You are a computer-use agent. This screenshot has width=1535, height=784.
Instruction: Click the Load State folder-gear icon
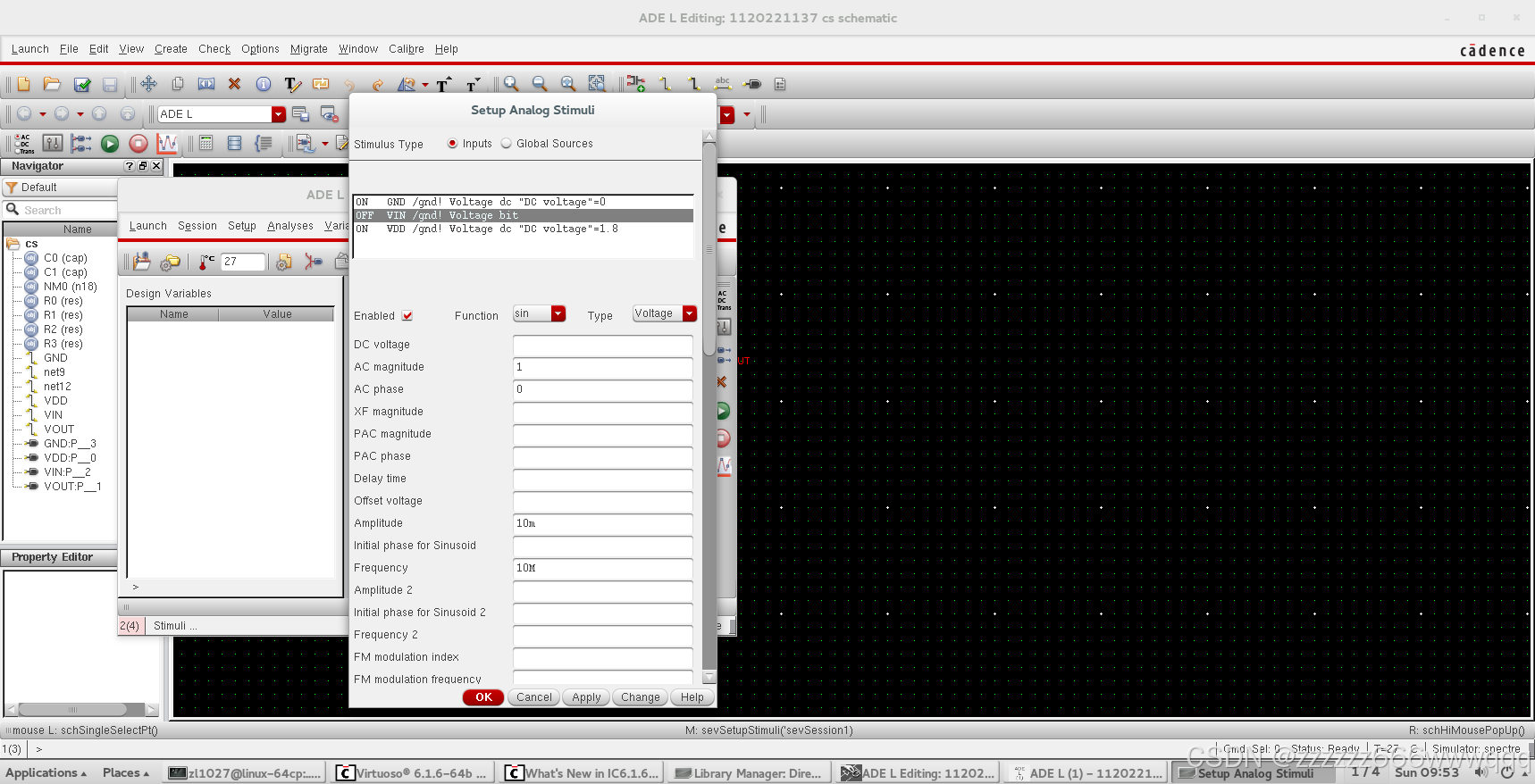click(170, 262)
